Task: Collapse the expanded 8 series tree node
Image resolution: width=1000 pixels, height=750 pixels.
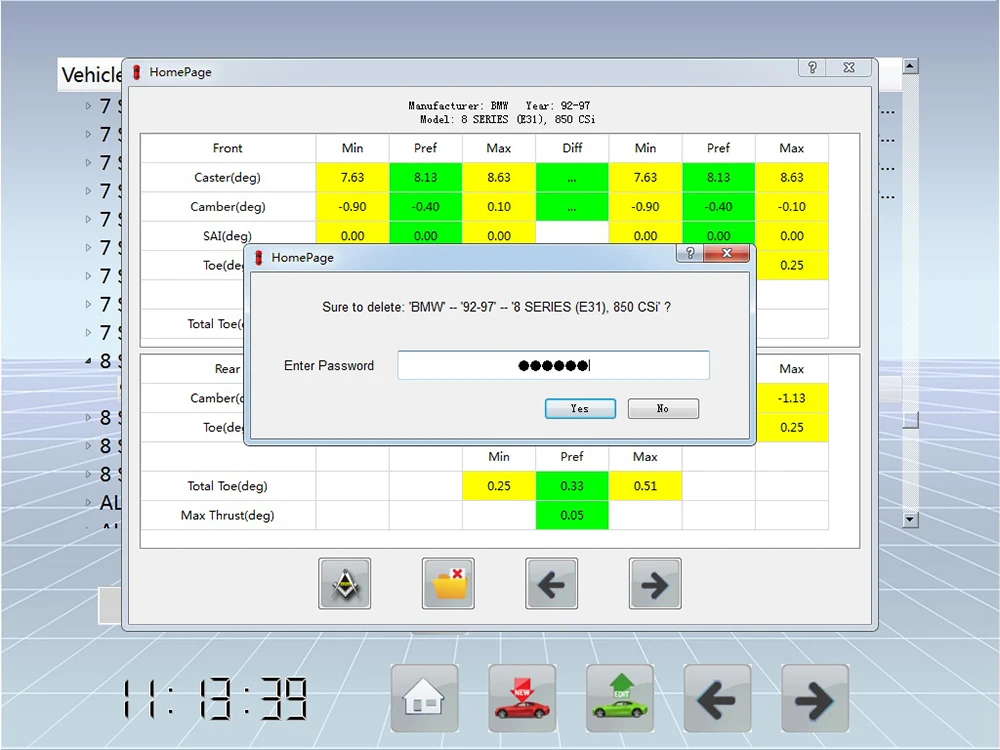Action: (x=89, y=361)
